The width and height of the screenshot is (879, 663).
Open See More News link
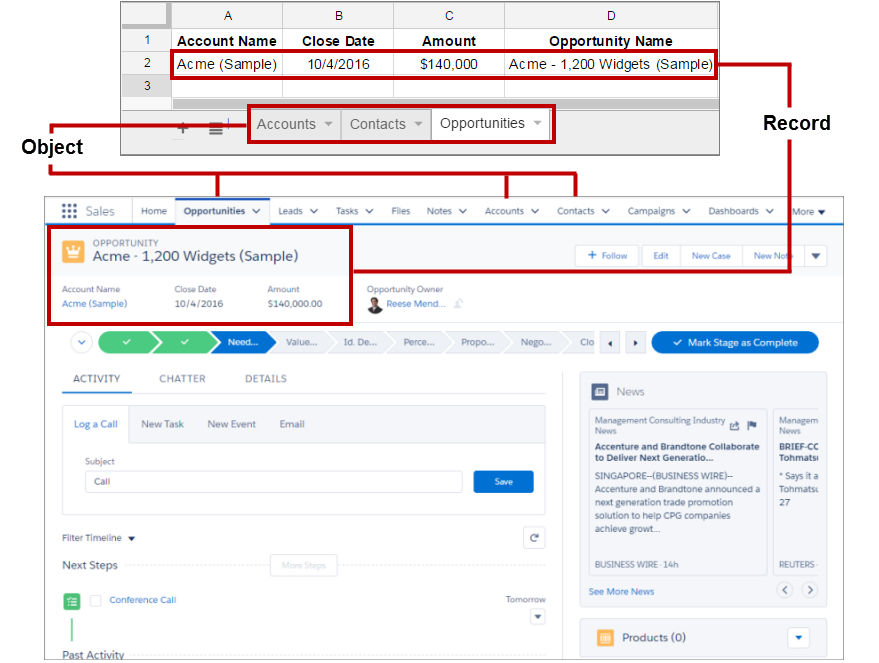pyautogui.click(x=621, y=592)
